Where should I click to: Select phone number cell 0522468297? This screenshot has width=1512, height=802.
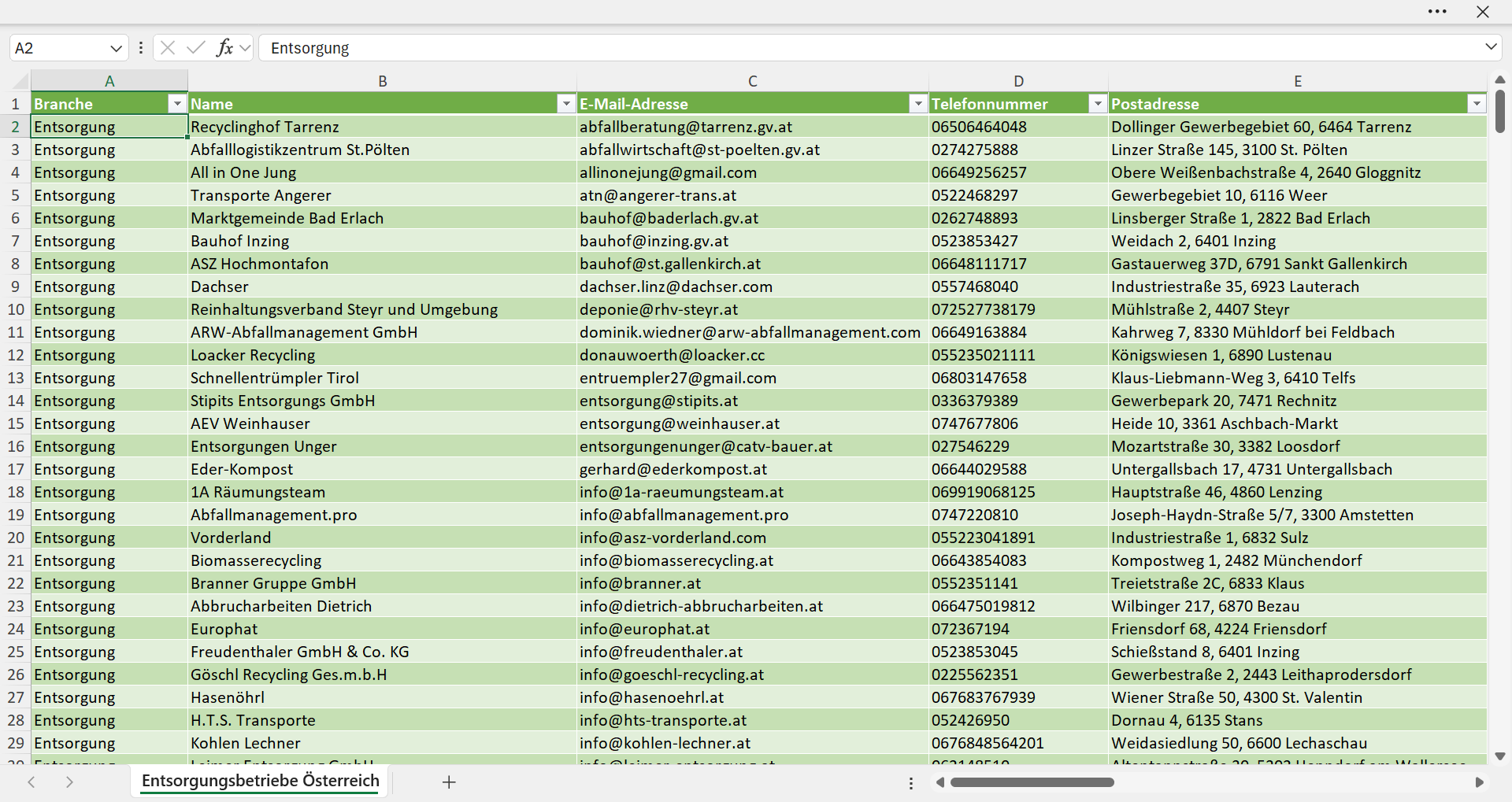1019,195
